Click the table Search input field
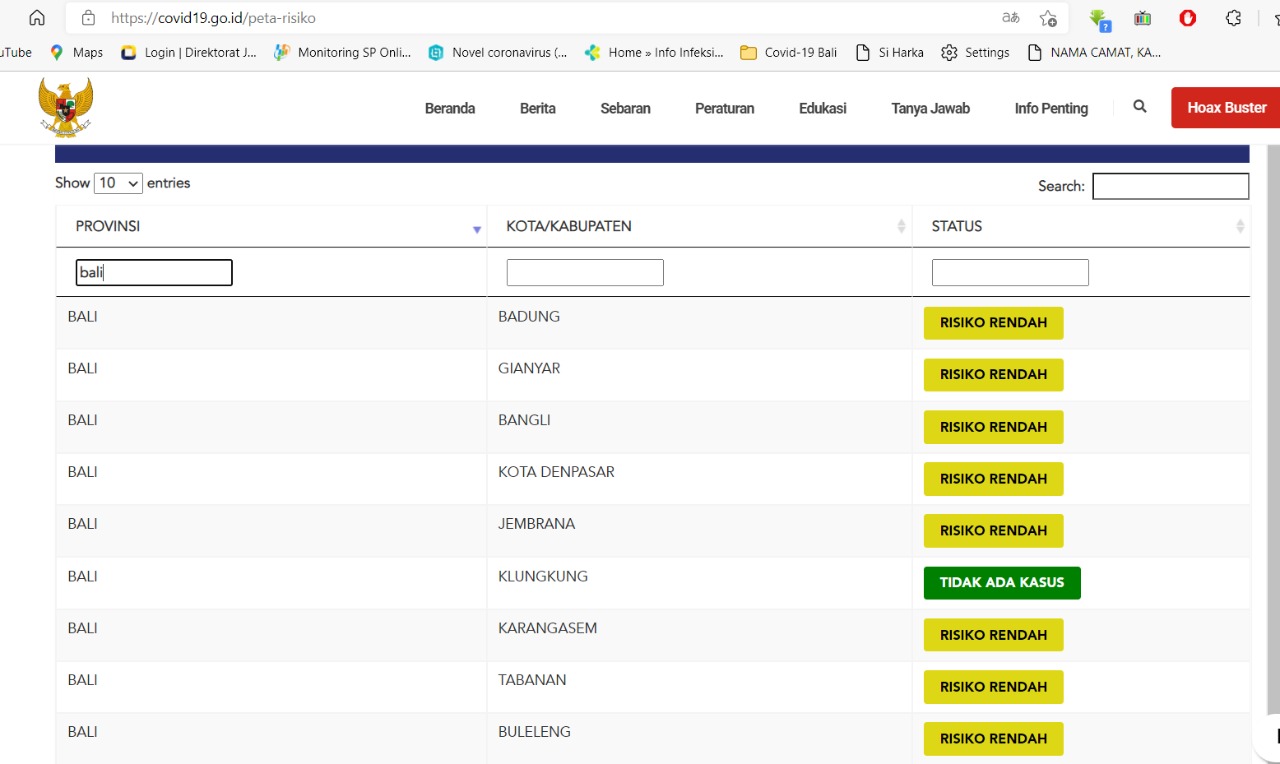The height and width of the screenshot is (764, 1280). tap(1170, 186)
